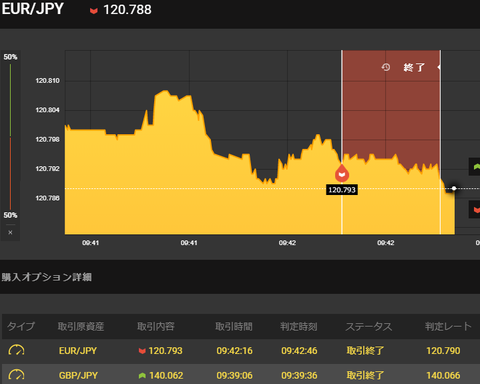Click the 120.793 price label tag
The image size is (480, 384).
[x=342, y=190]
